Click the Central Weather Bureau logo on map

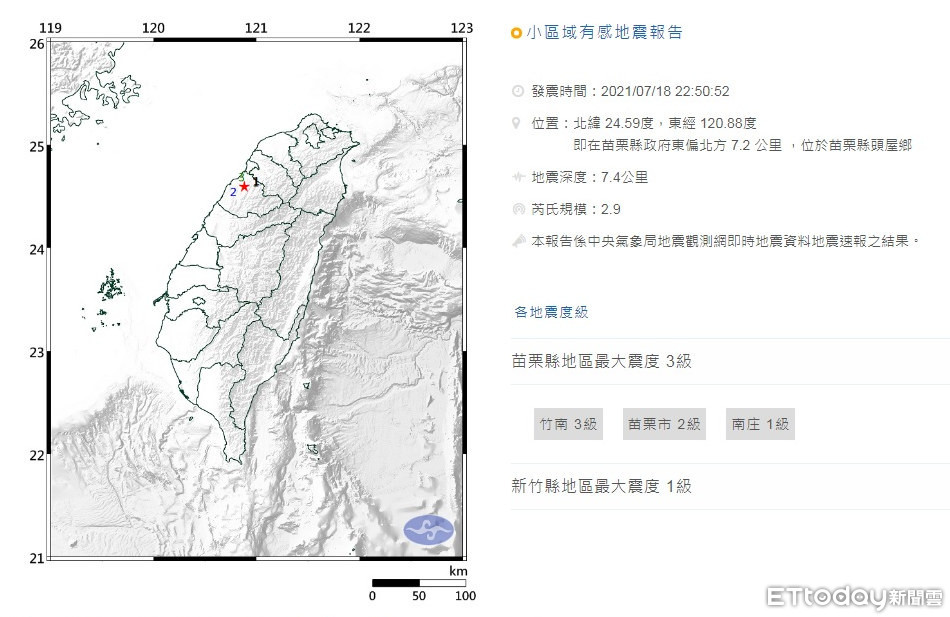[428, 530]
